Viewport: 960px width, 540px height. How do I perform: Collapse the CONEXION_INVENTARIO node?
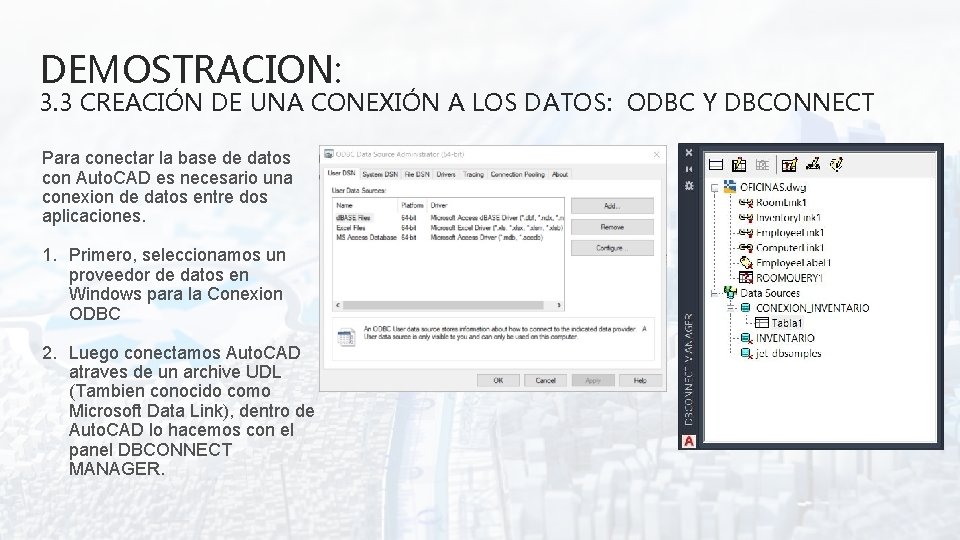[730, 308]
